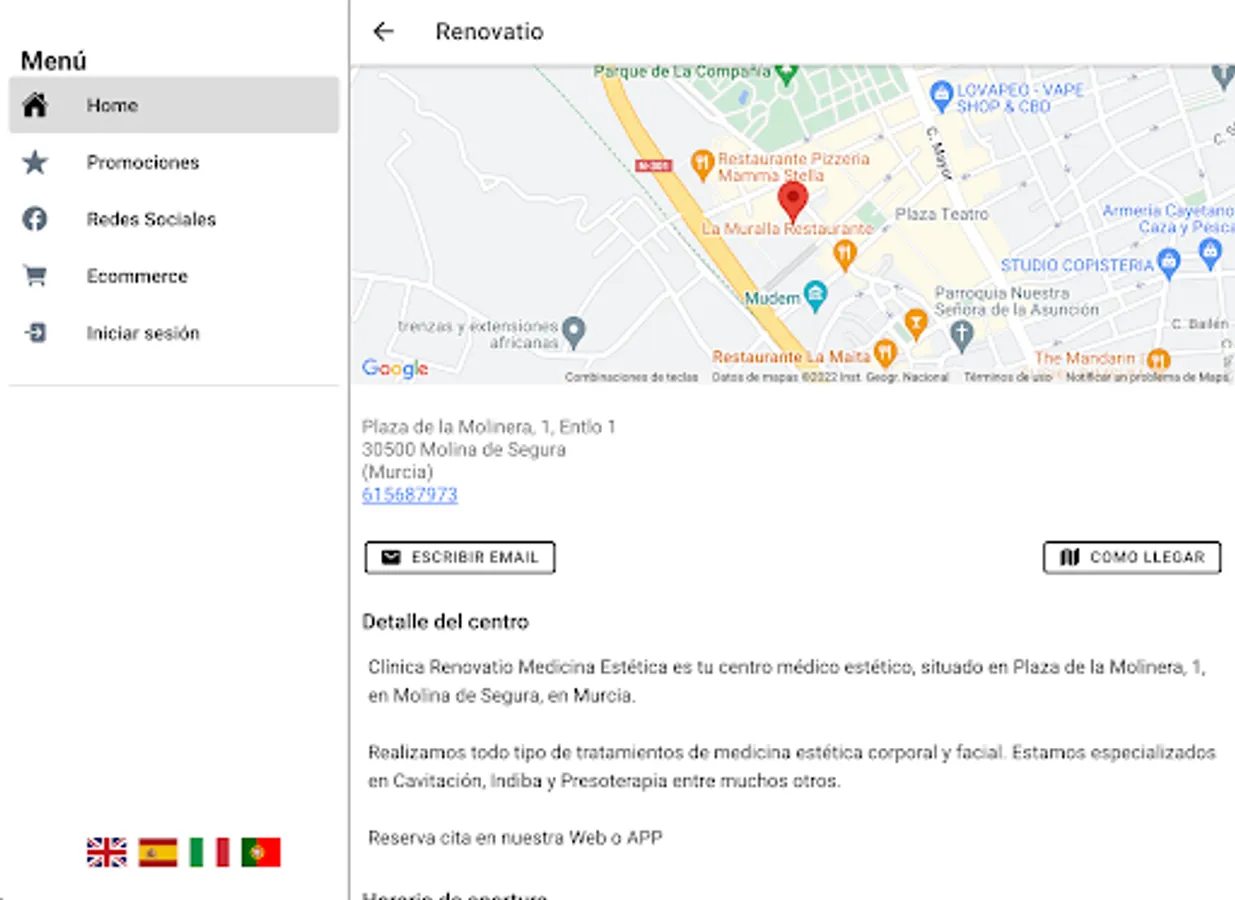The width and height of the screenshot is (1235, 900).
Task: Click the Renovatio page title
Action: point(489,32)
